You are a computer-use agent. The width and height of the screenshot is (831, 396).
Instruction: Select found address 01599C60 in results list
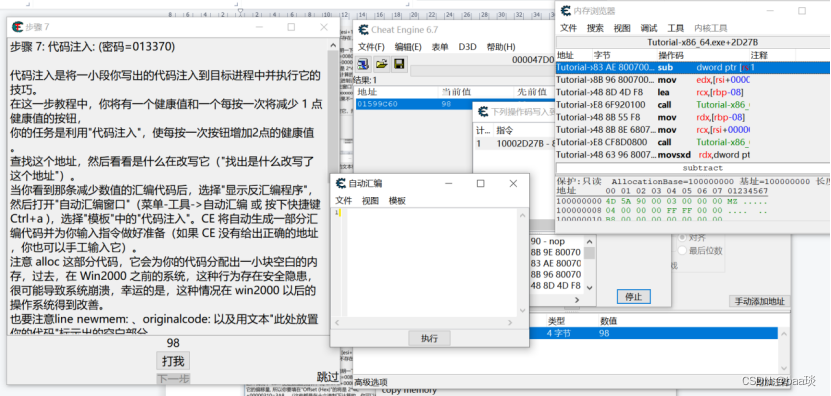click(413, 104)
